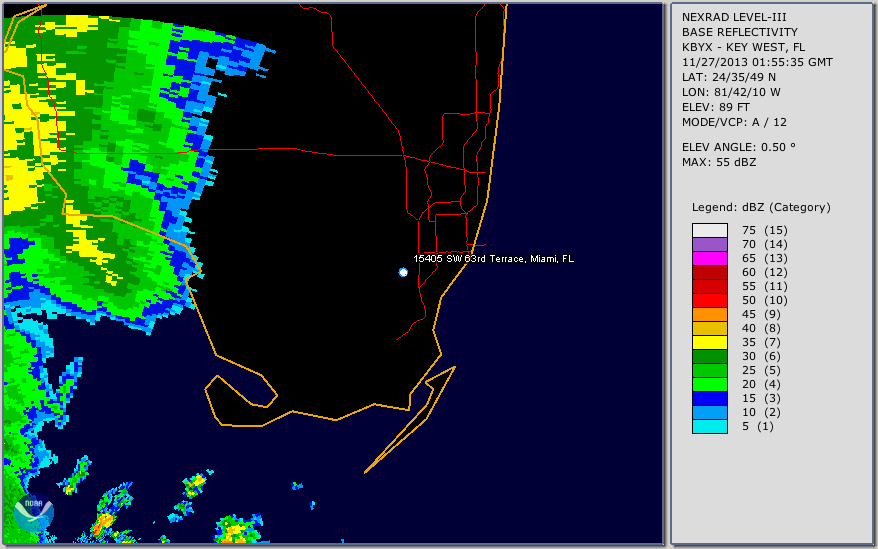Select the ELEV: 89 FT text
The image size is (878, 549).
(x=716, y=107)
